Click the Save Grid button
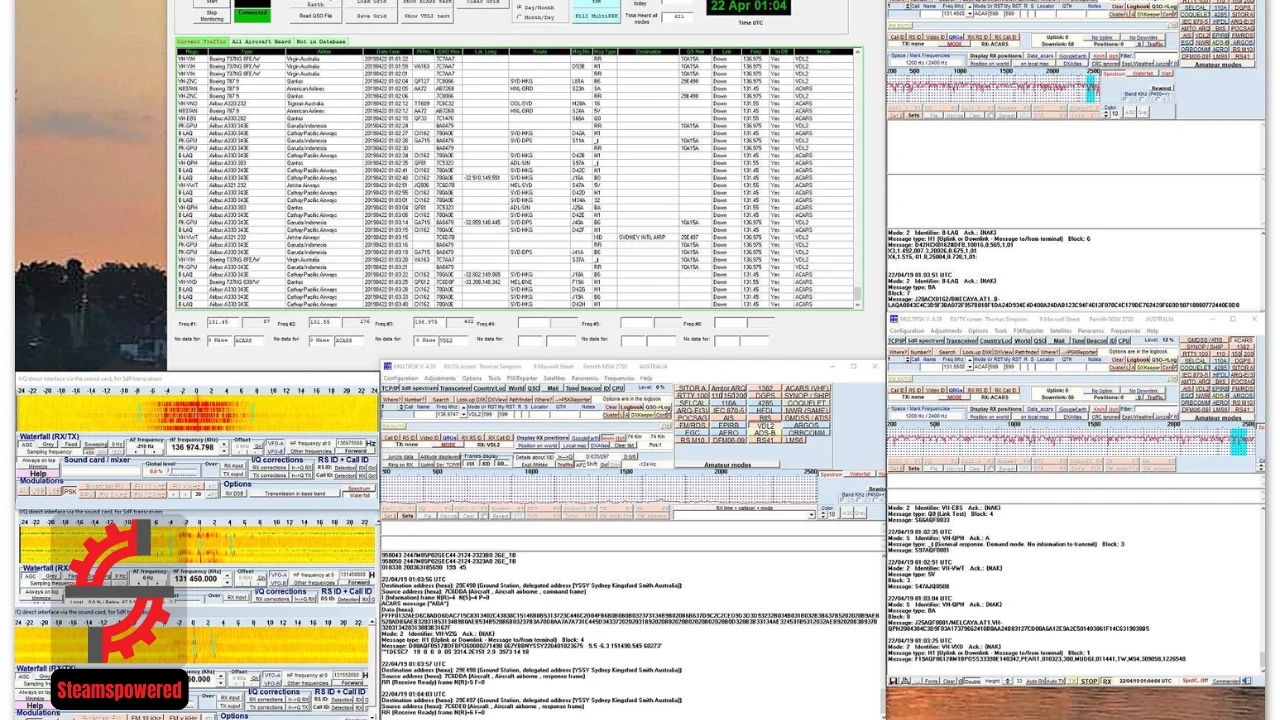Screen dimensions: 1280x720 tap(371, 16)
